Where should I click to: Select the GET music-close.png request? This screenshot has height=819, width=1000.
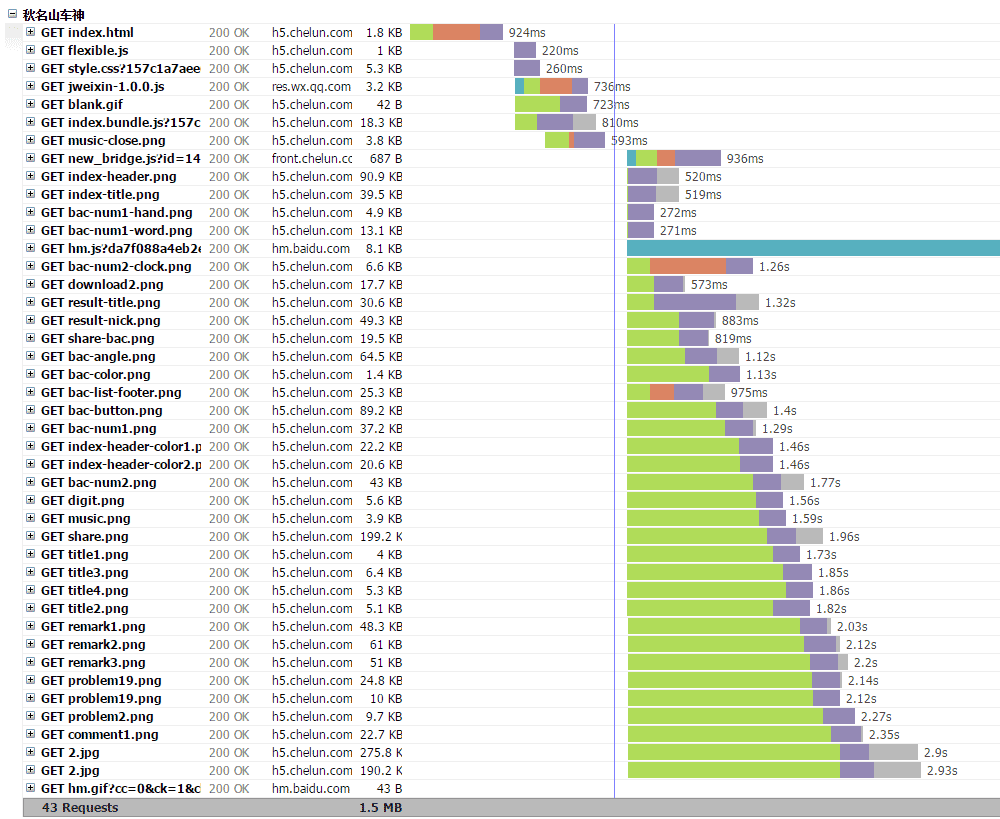click(103, 141)
